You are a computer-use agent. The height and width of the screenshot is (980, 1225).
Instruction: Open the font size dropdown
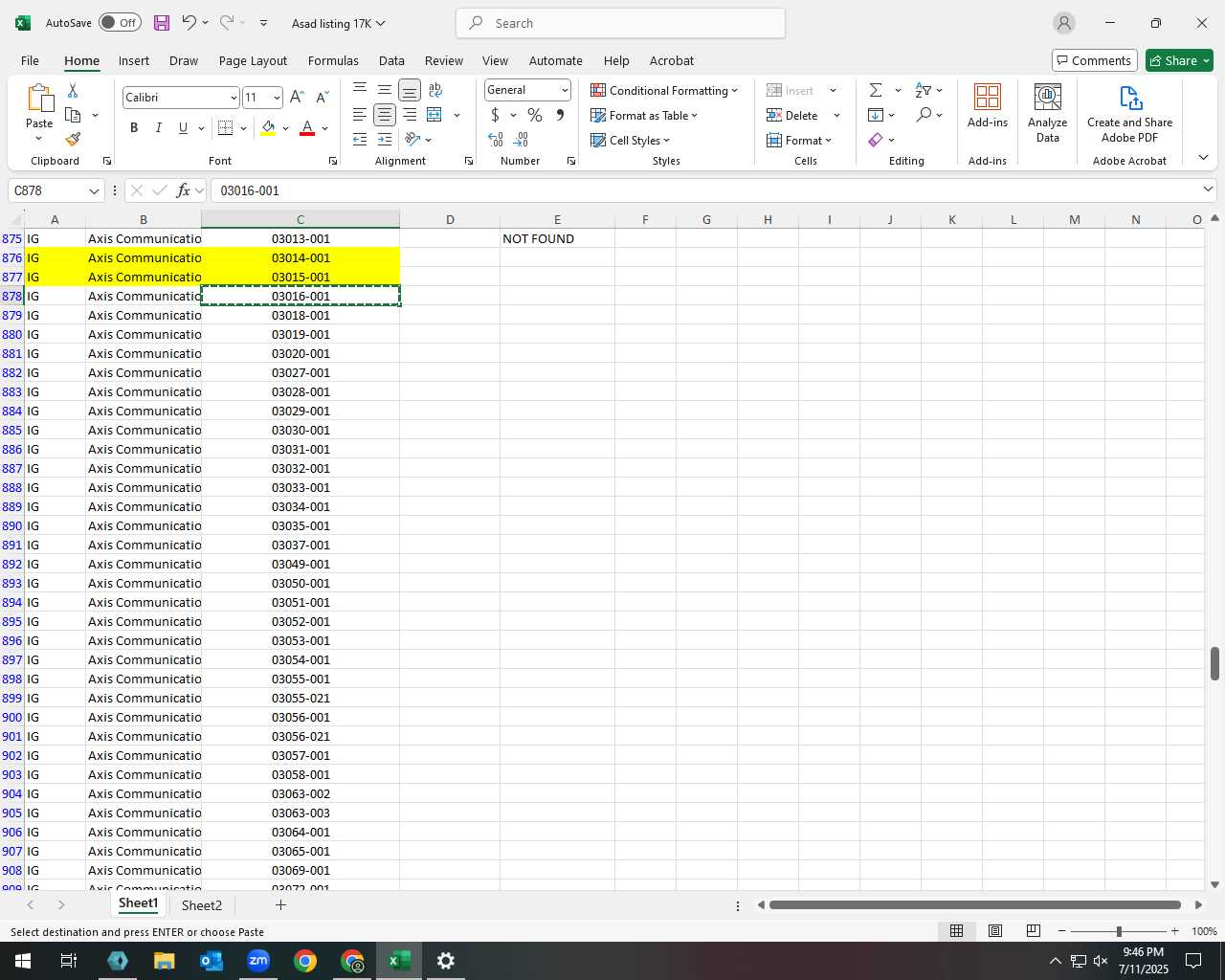coord(277,98)
